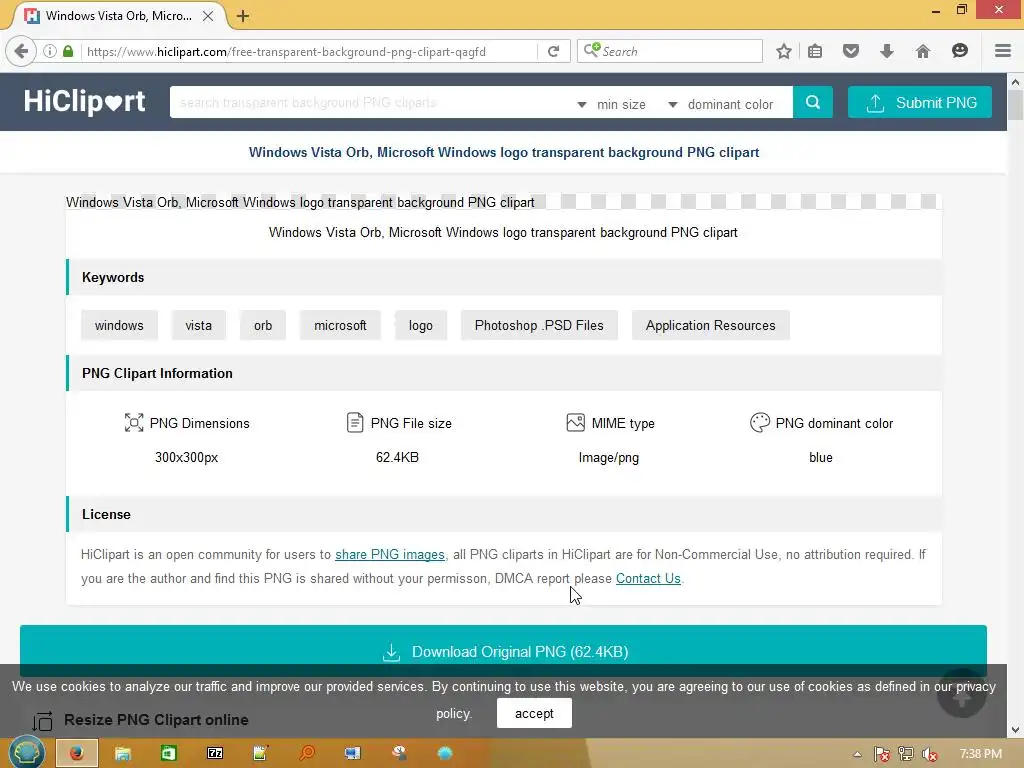Open the orb keyword tag

point(263,325)
